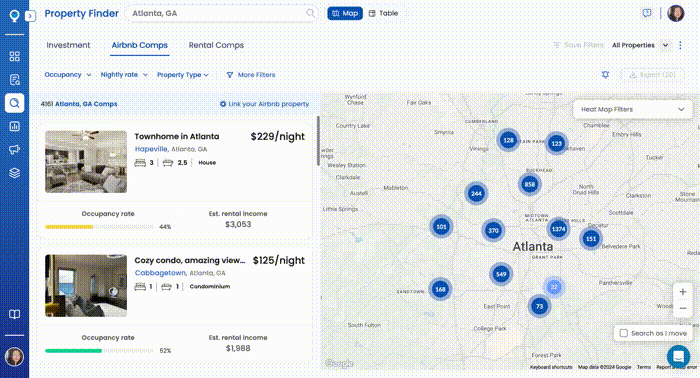Click map cluster marker 101
The width and height of the screenshot is (700, 378).
tap(441, 227)
